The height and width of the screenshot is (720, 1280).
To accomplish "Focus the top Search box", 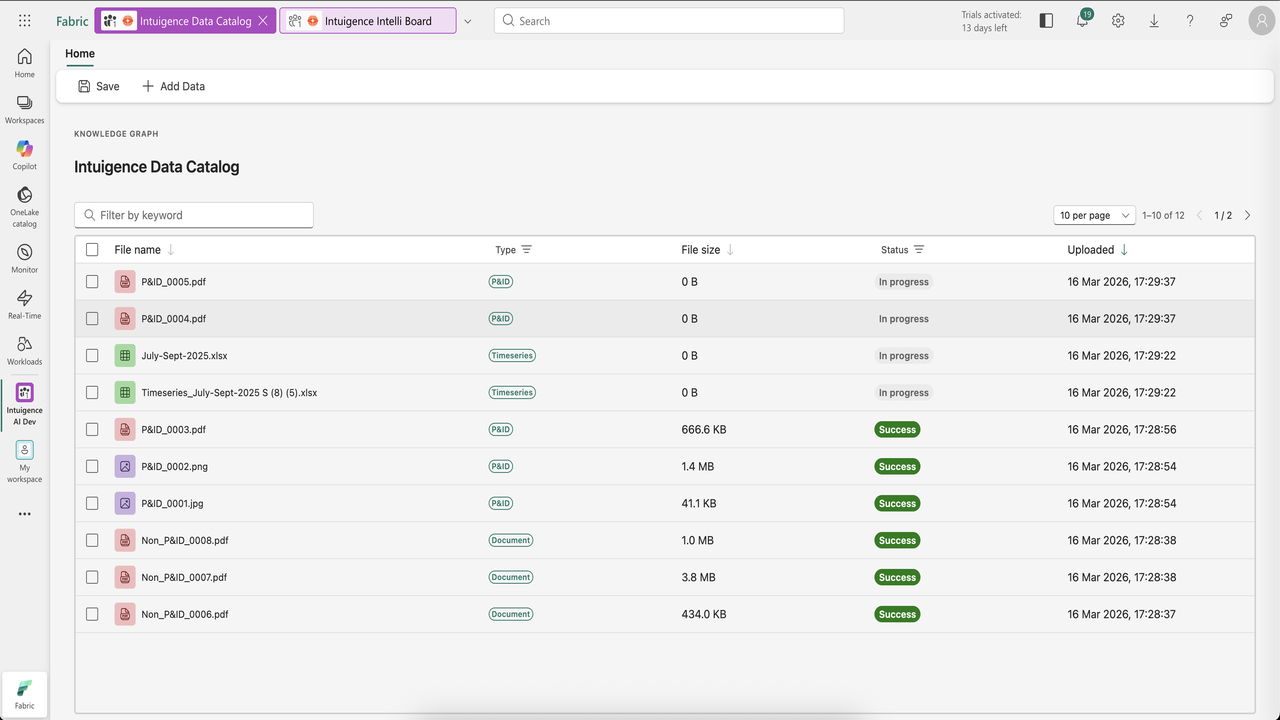I will pos(669,21).
